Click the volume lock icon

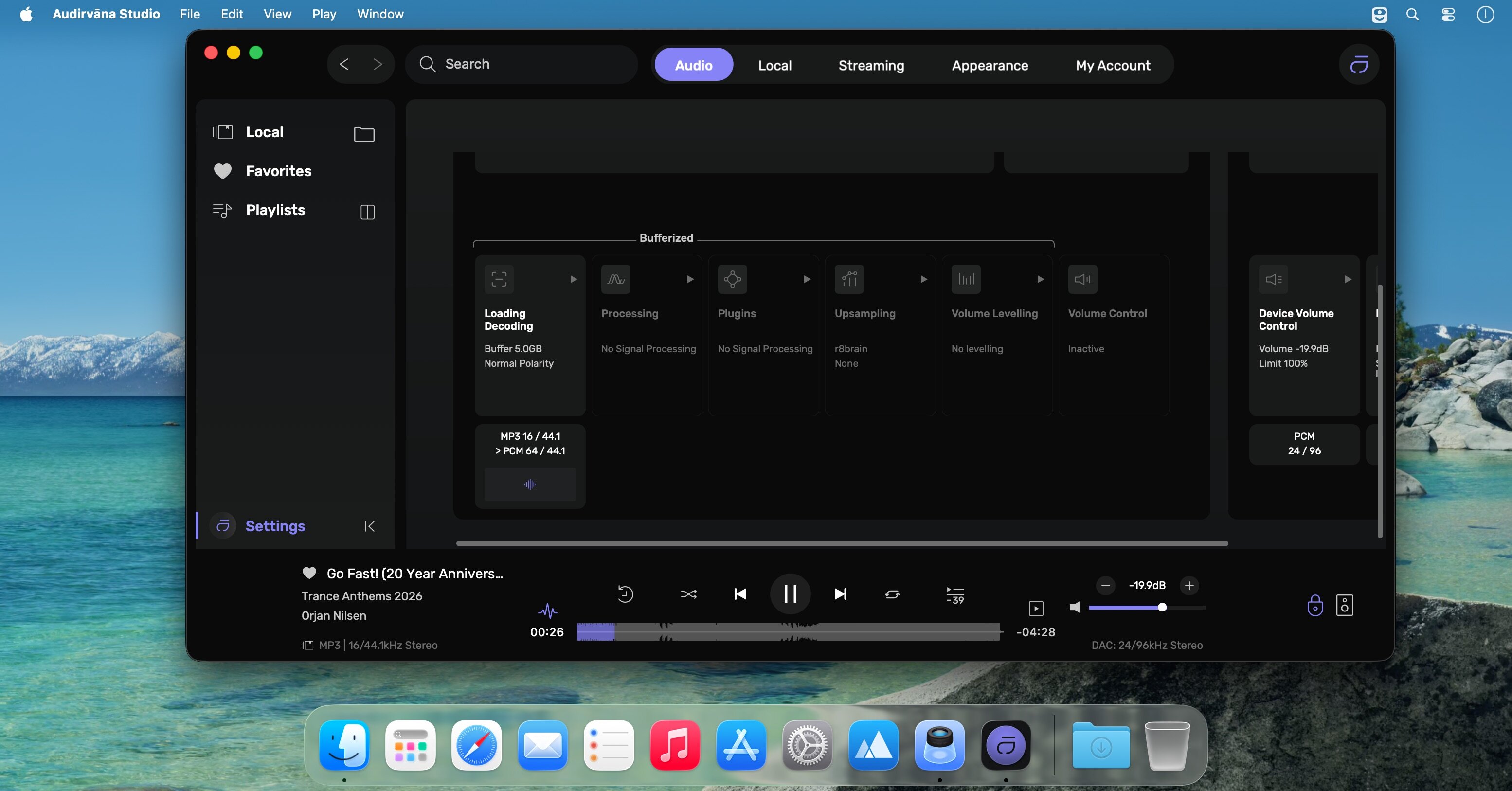click(x=1315, y=605)
